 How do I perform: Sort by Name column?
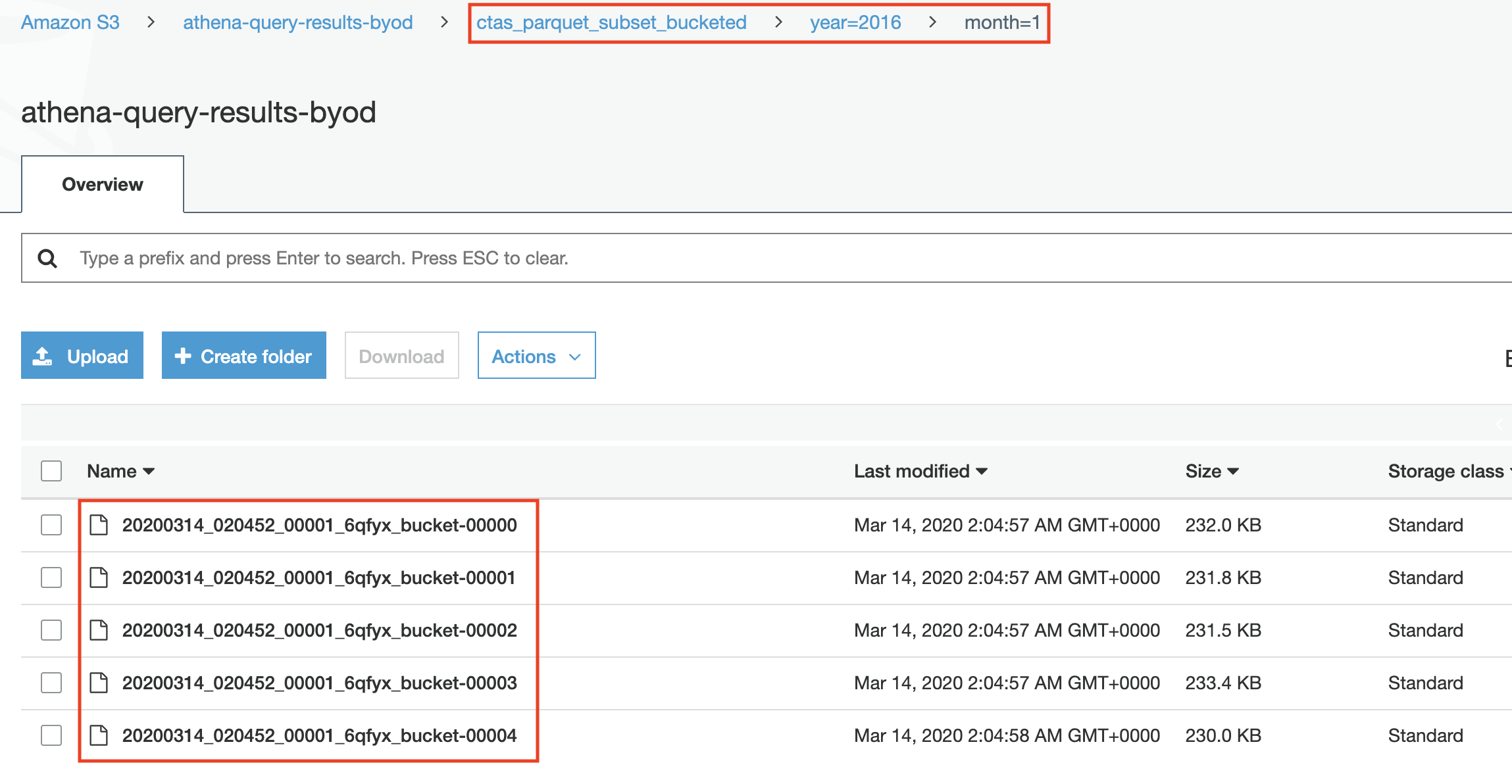coord(121,471)
